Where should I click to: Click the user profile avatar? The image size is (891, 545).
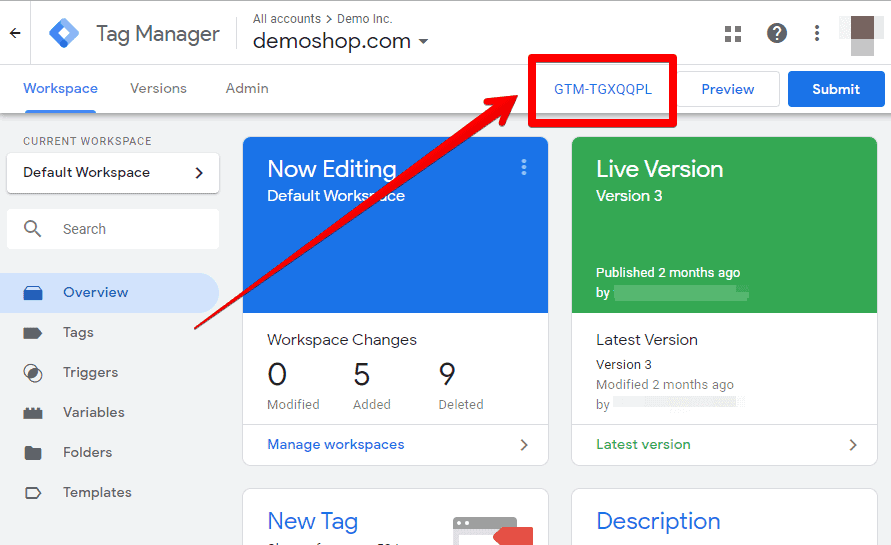pyautogui.click(x=862, y=34)
